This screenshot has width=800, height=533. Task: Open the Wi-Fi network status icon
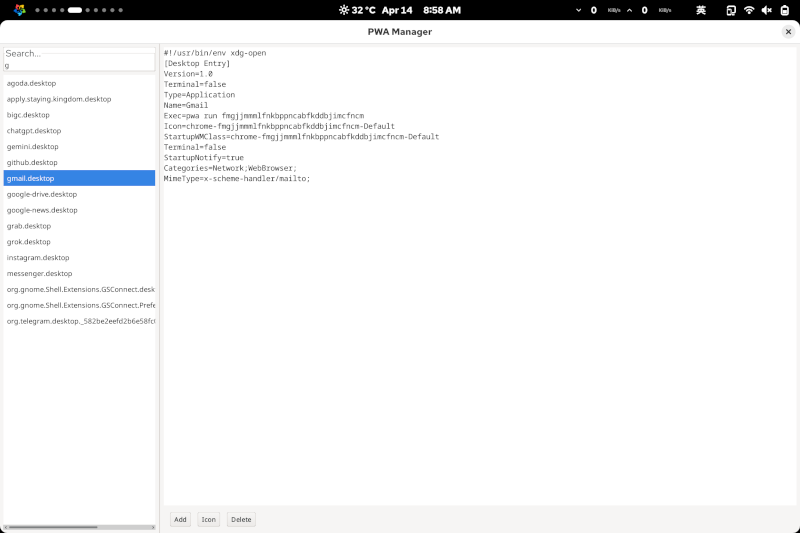point(749,10)
